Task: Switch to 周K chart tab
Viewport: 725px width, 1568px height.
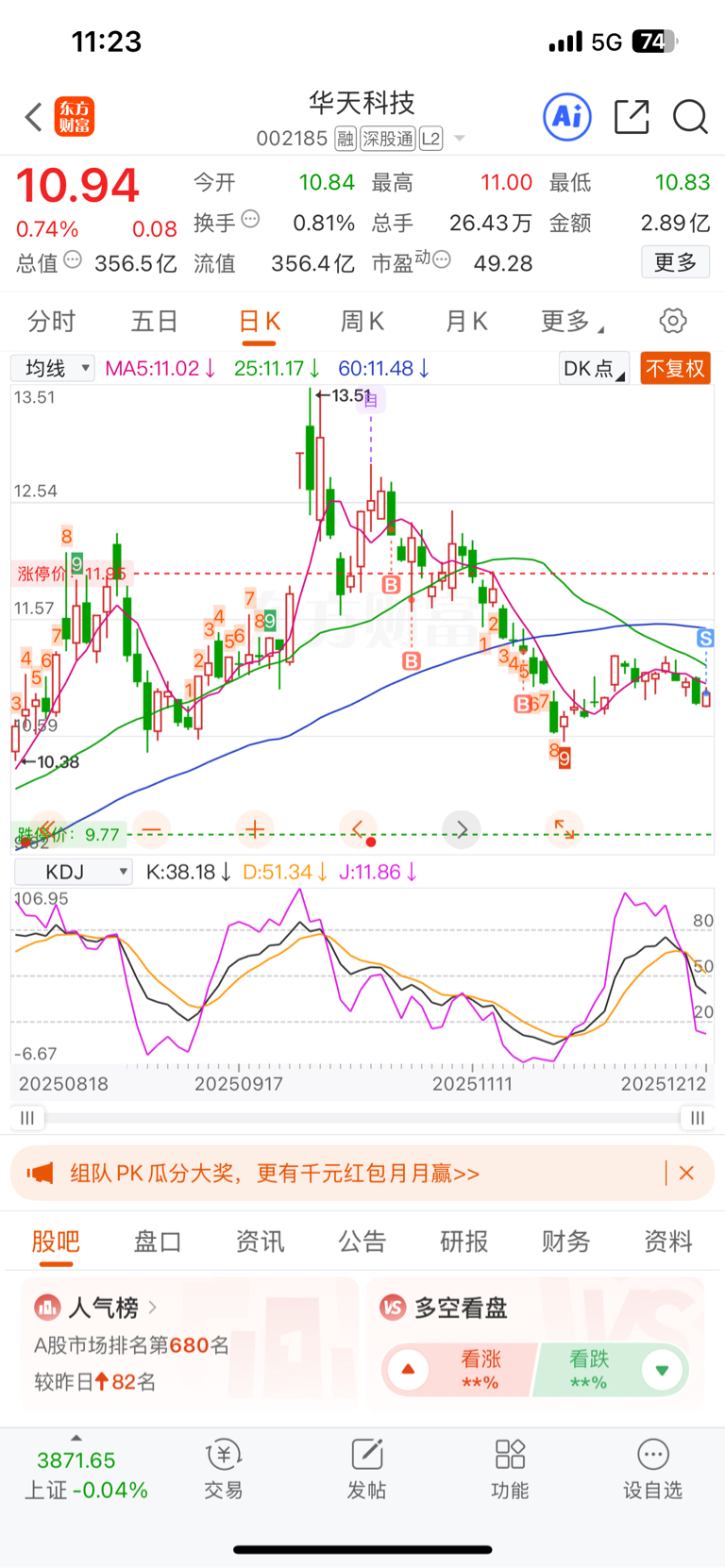Action: 362,322
